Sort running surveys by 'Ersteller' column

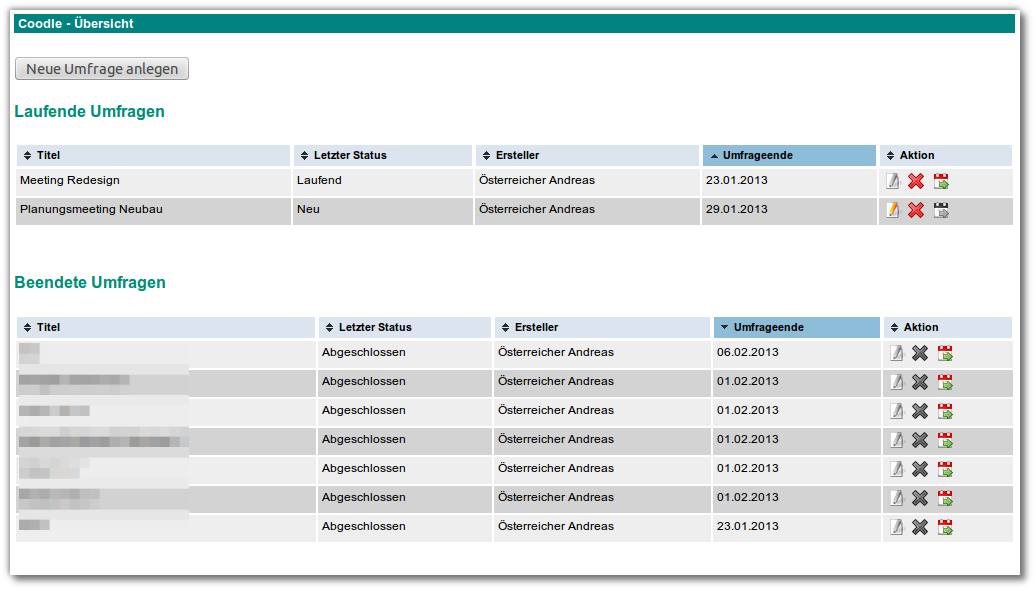click(x=517, y=155)
